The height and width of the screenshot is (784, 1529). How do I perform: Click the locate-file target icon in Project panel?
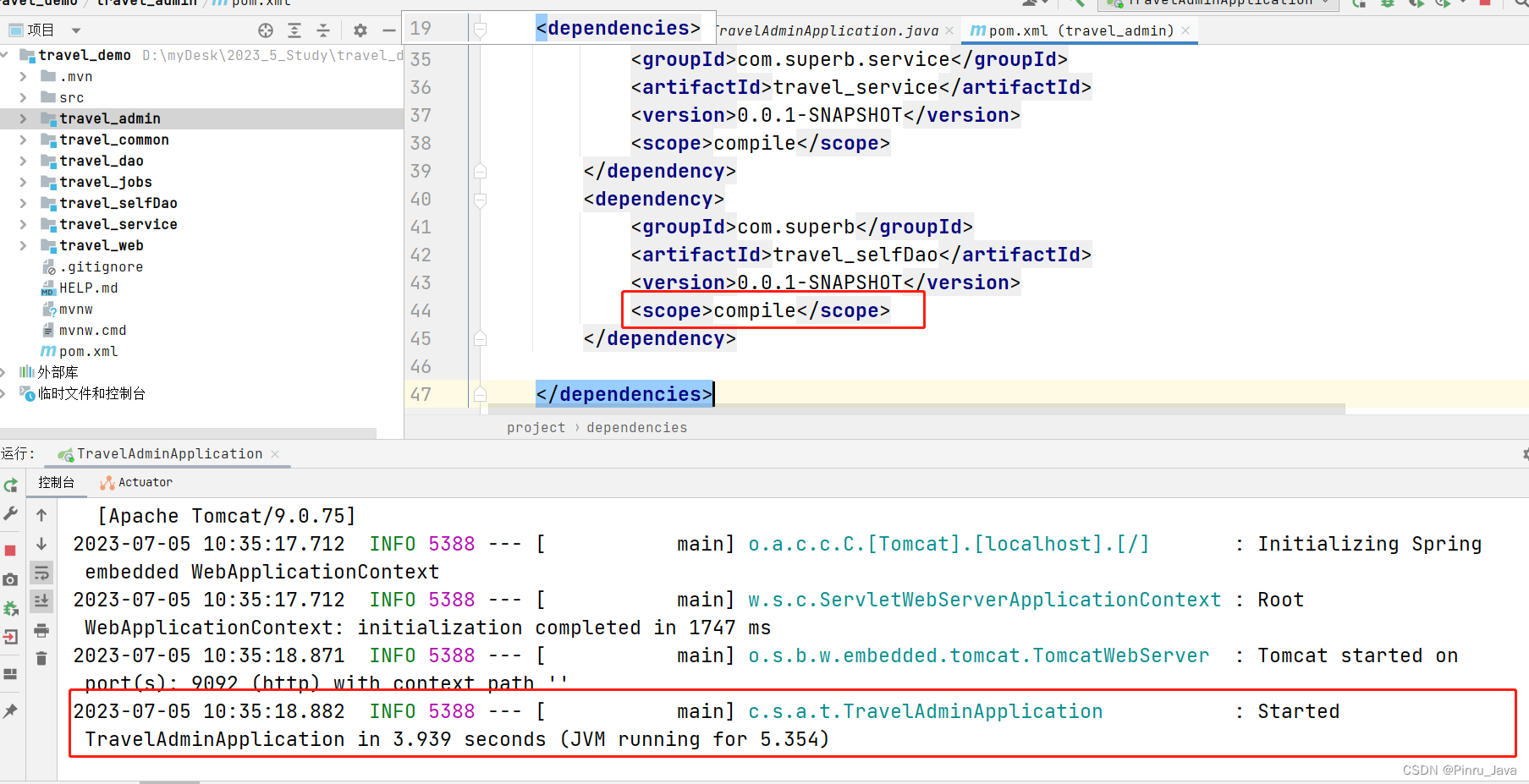pyautogui.click(x=266, y=30)
